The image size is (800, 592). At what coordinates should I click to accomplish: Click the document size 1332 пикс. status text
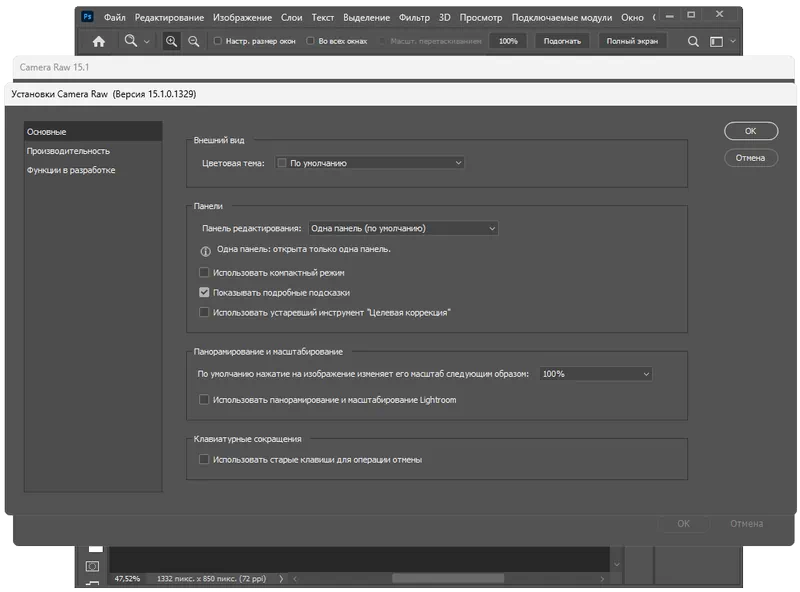click(212, 579)
